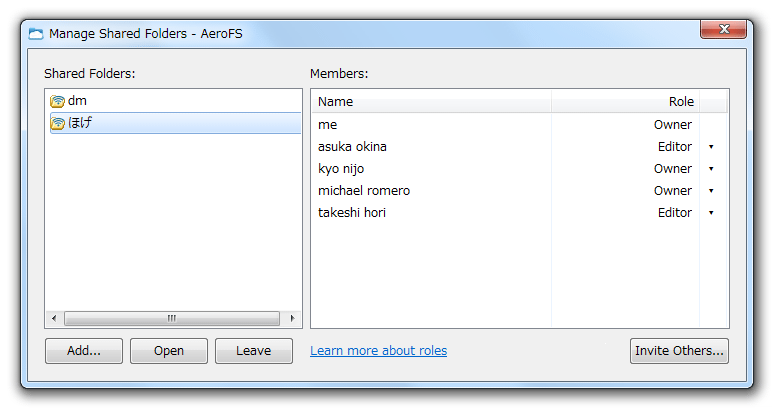Open Learn more about roles link

(379, 351)
